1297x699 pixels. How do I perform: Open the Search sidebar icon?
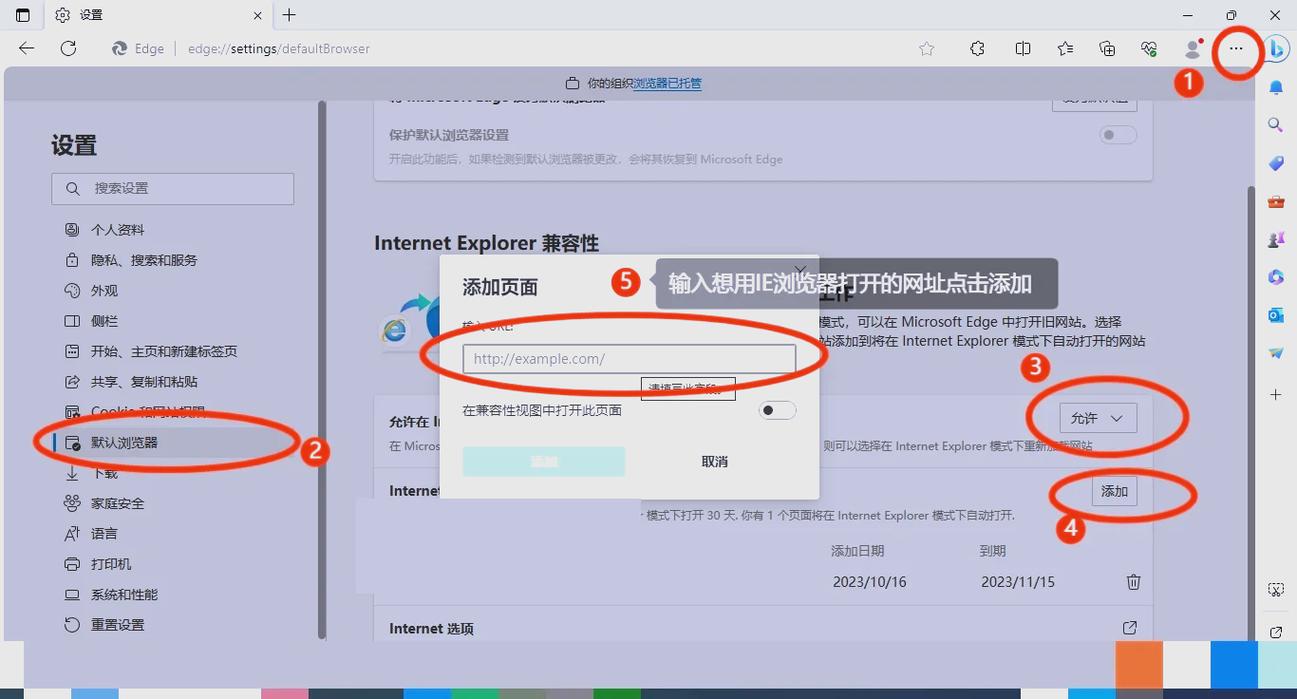coord(1275,124)
